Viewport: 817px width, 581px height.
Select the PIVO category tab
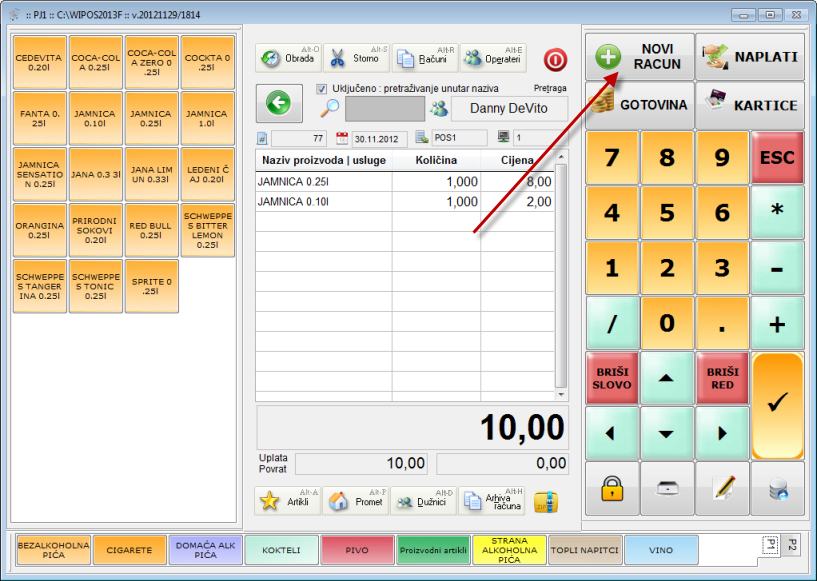point(357,550)
